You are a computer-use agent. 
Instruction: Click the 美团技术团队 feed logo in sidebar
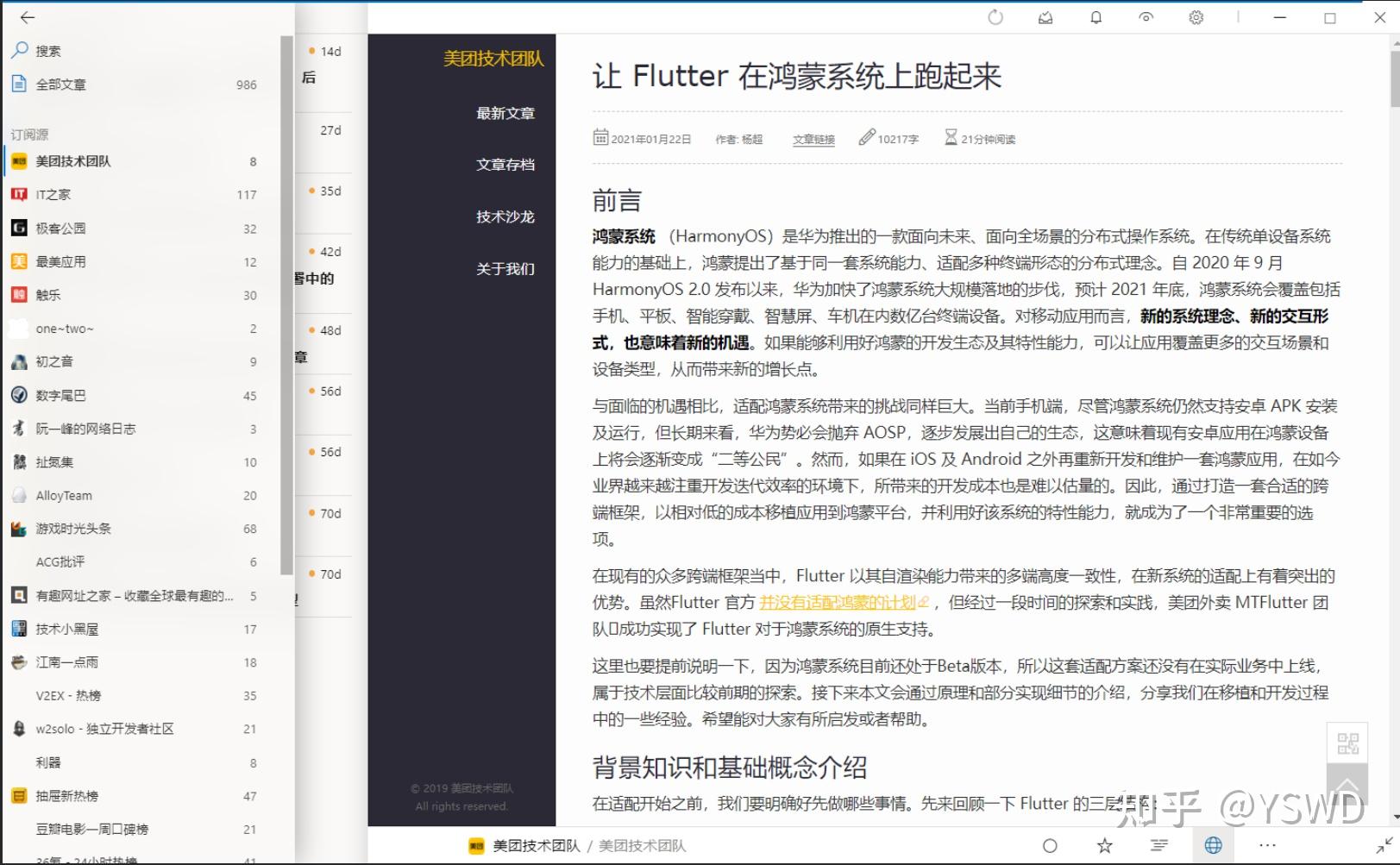pos(19,160)
